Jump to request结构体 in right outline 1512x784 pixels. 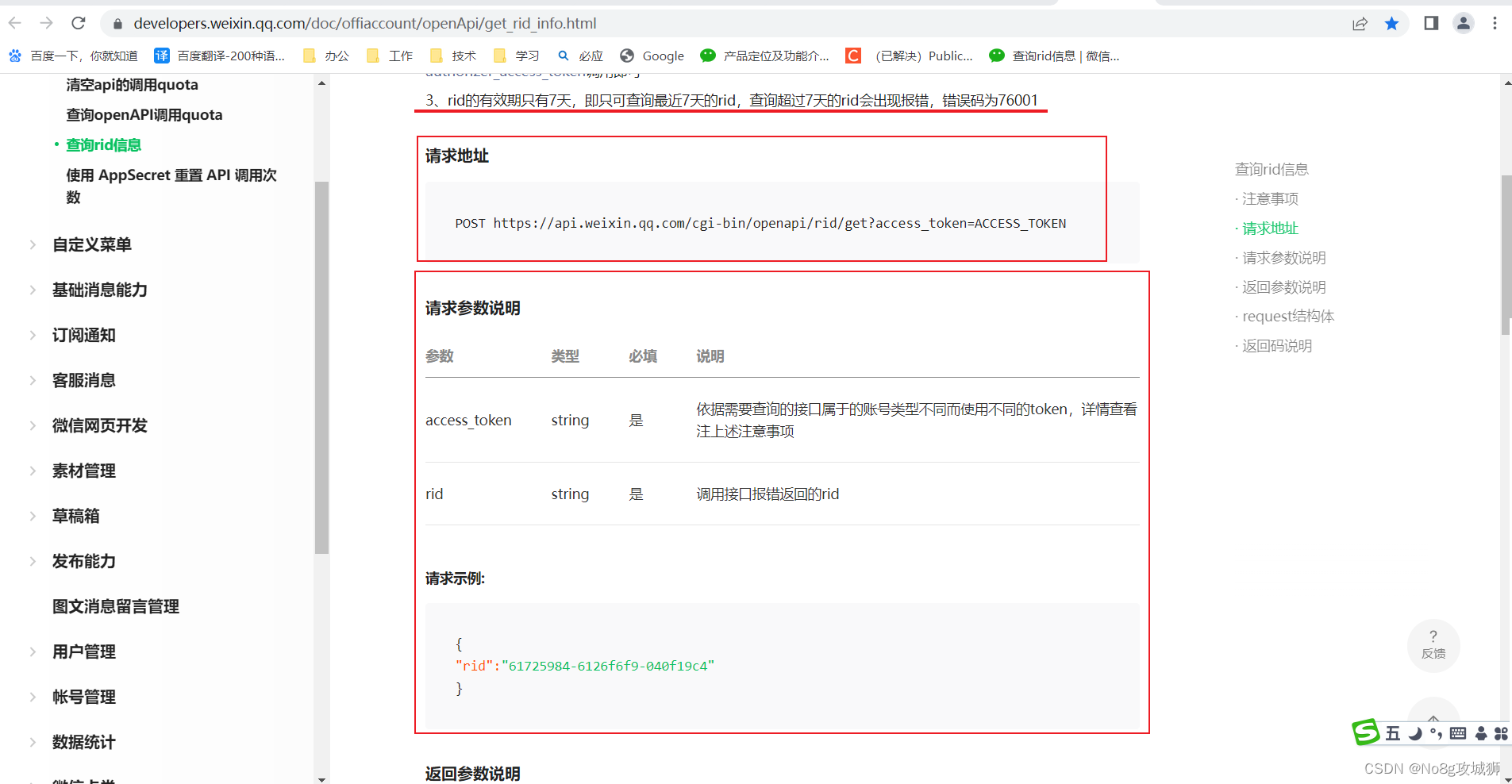tap(1288, 317)
